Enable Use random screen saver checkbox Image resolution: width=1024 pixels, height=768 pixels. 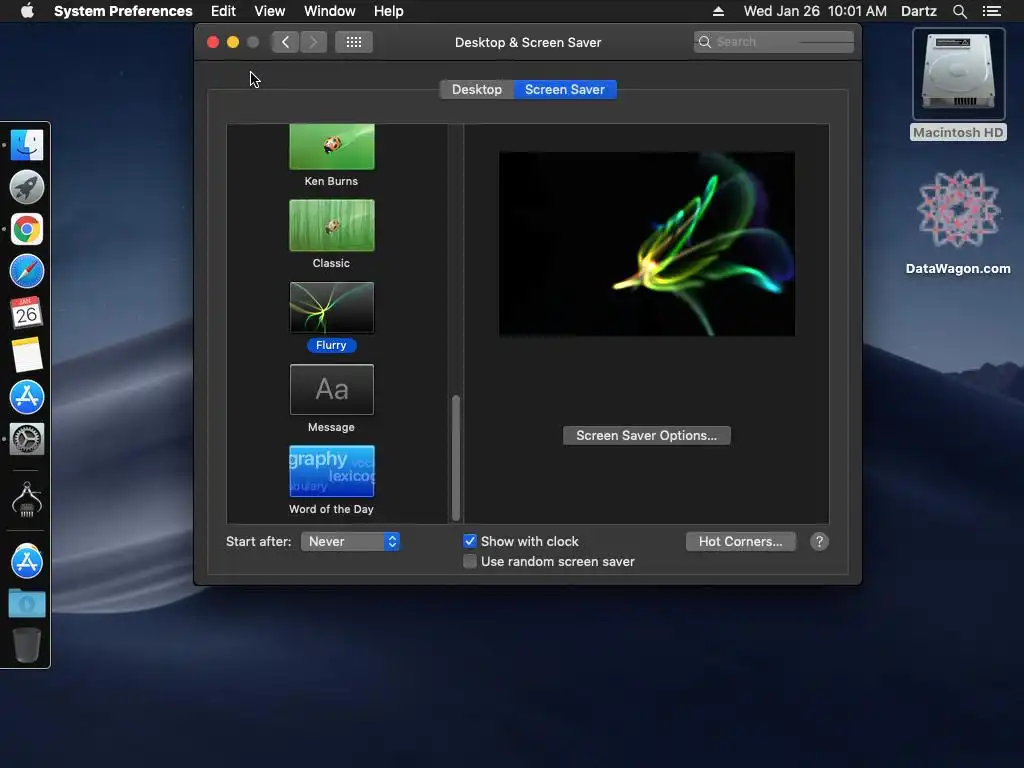[470, 562]
